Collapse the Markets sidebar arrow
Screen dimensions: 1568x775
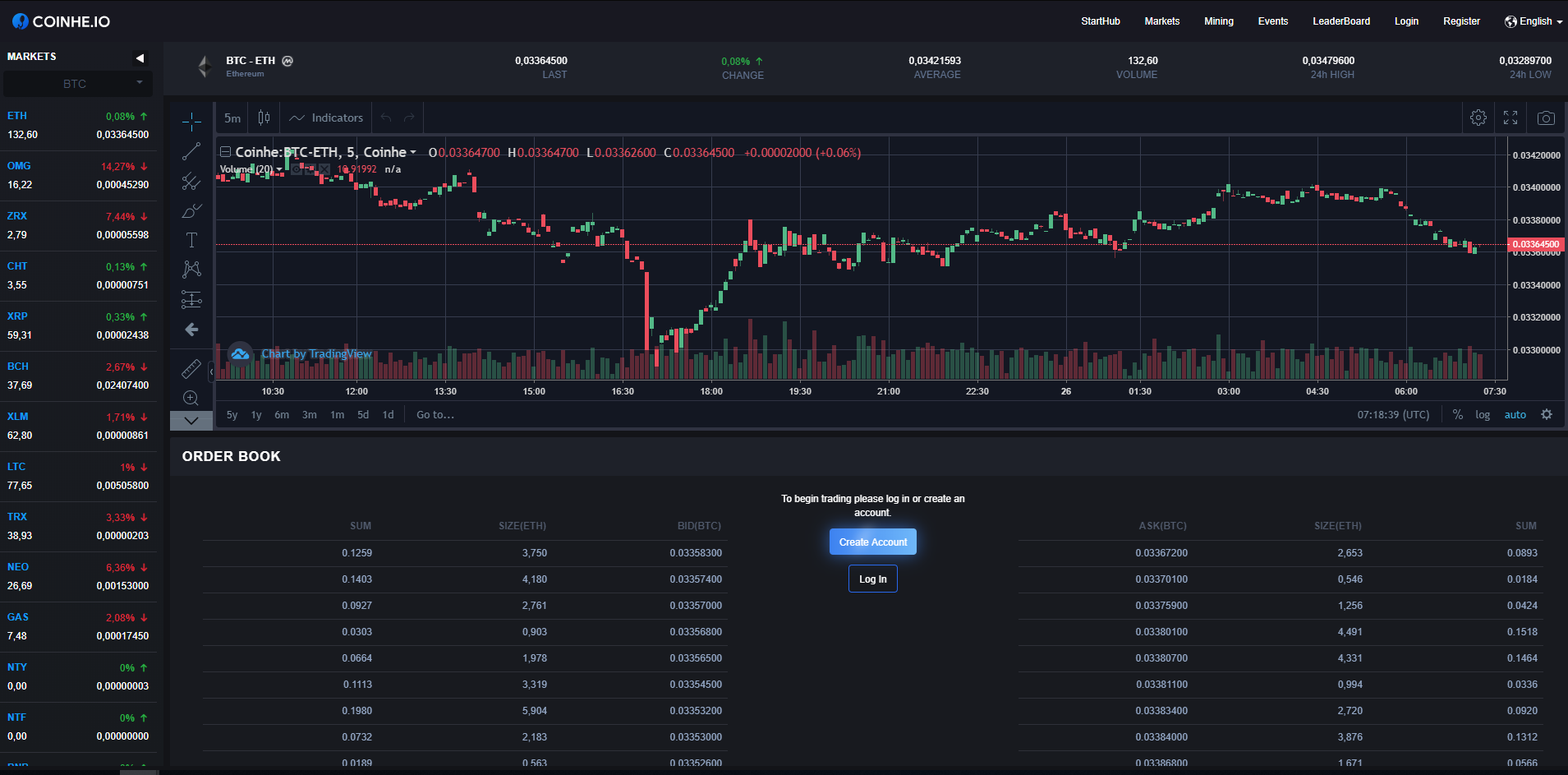click(140, 58)
